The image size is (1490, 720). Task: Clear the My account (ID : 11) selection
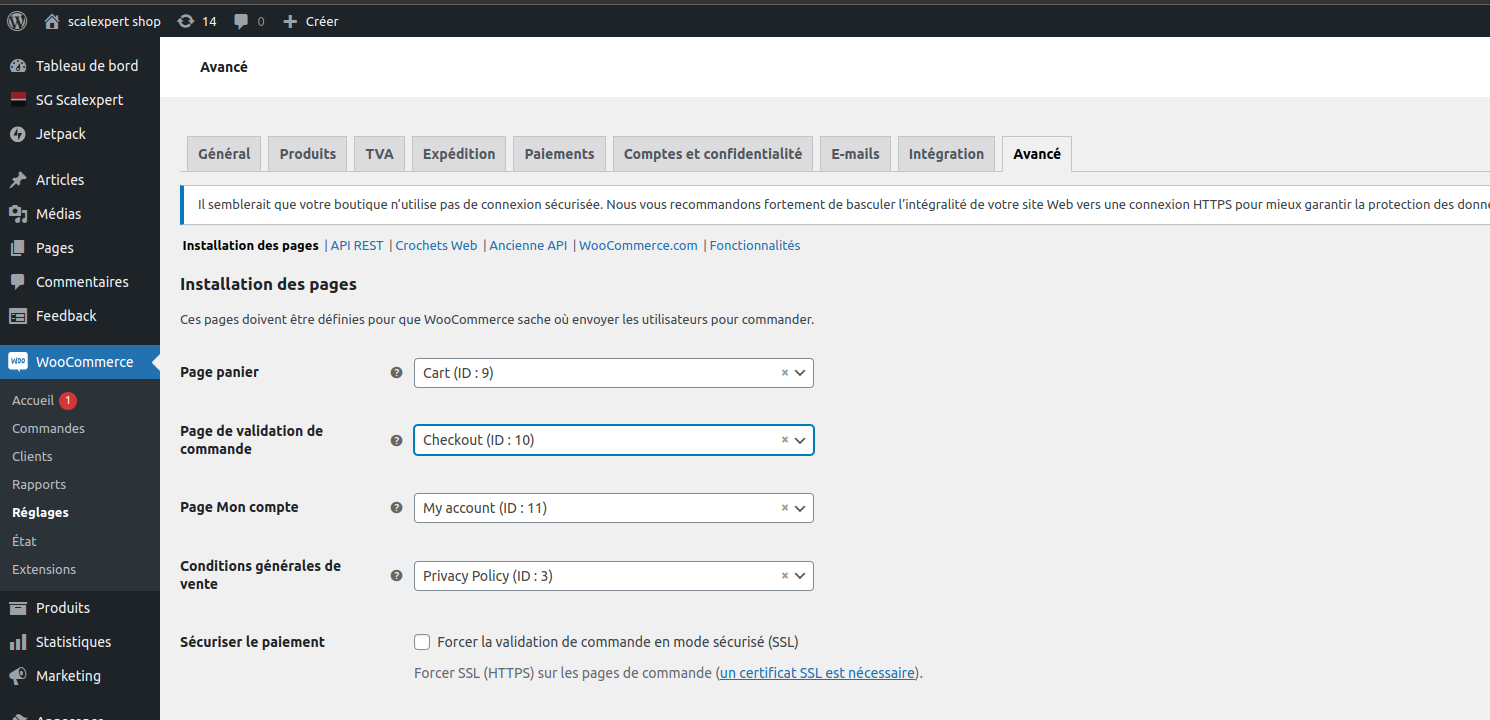pyautogui.click(x=785, y=507)
